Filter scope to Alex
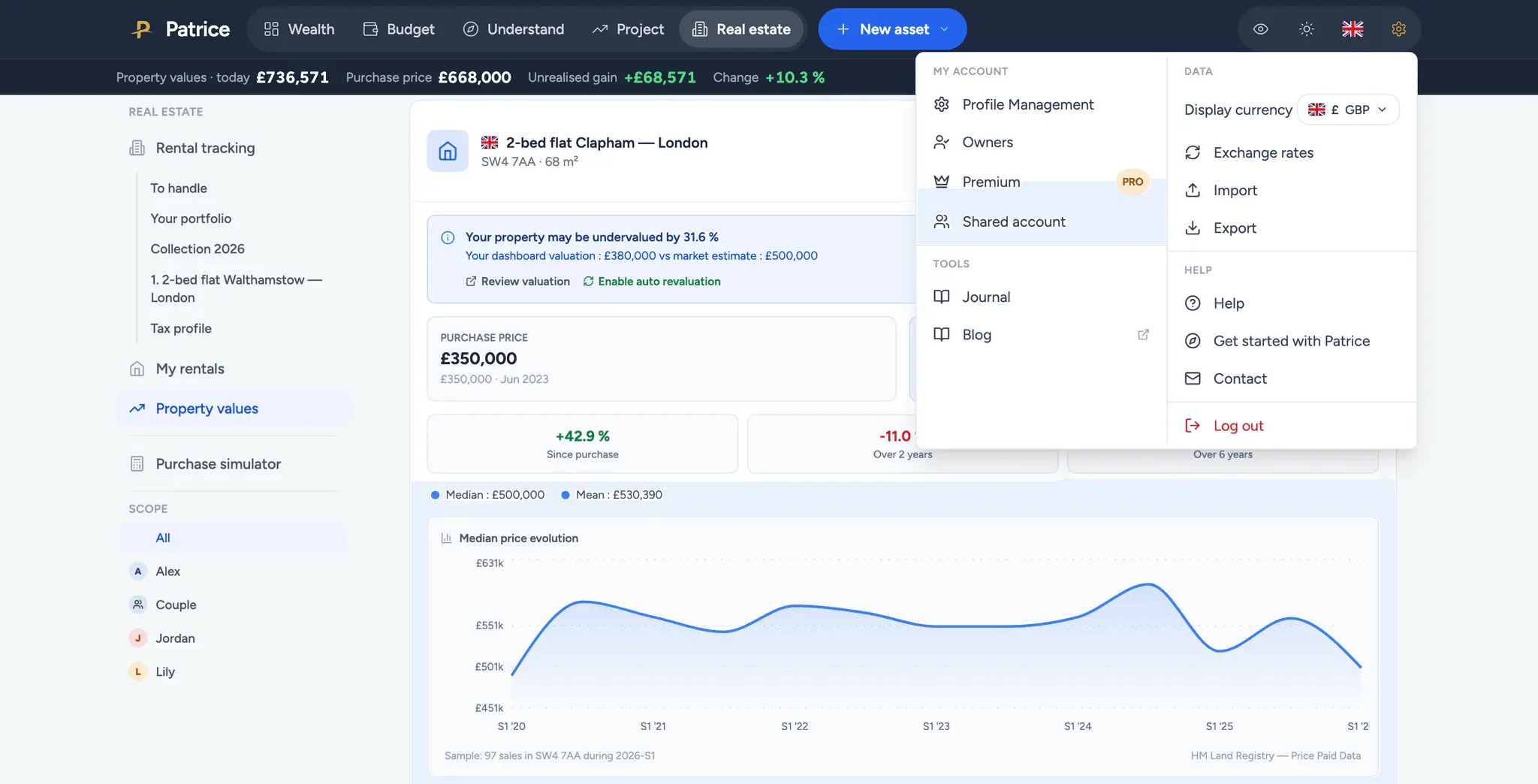The image size is (1538, 784). [x=233, y=571]
